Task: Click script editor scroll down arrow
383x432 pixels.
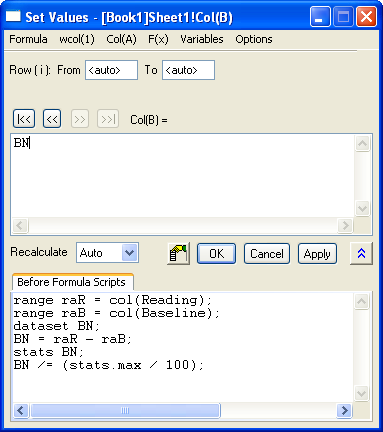Action: [362, 393]
